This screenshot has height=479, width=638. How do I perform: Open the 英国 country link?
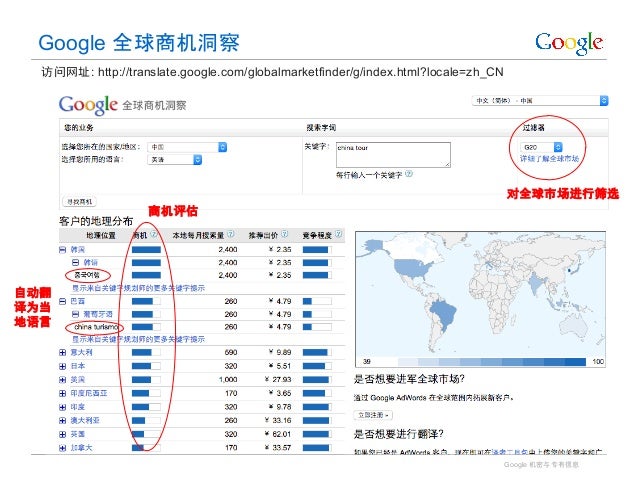click(x=78, y=434)
